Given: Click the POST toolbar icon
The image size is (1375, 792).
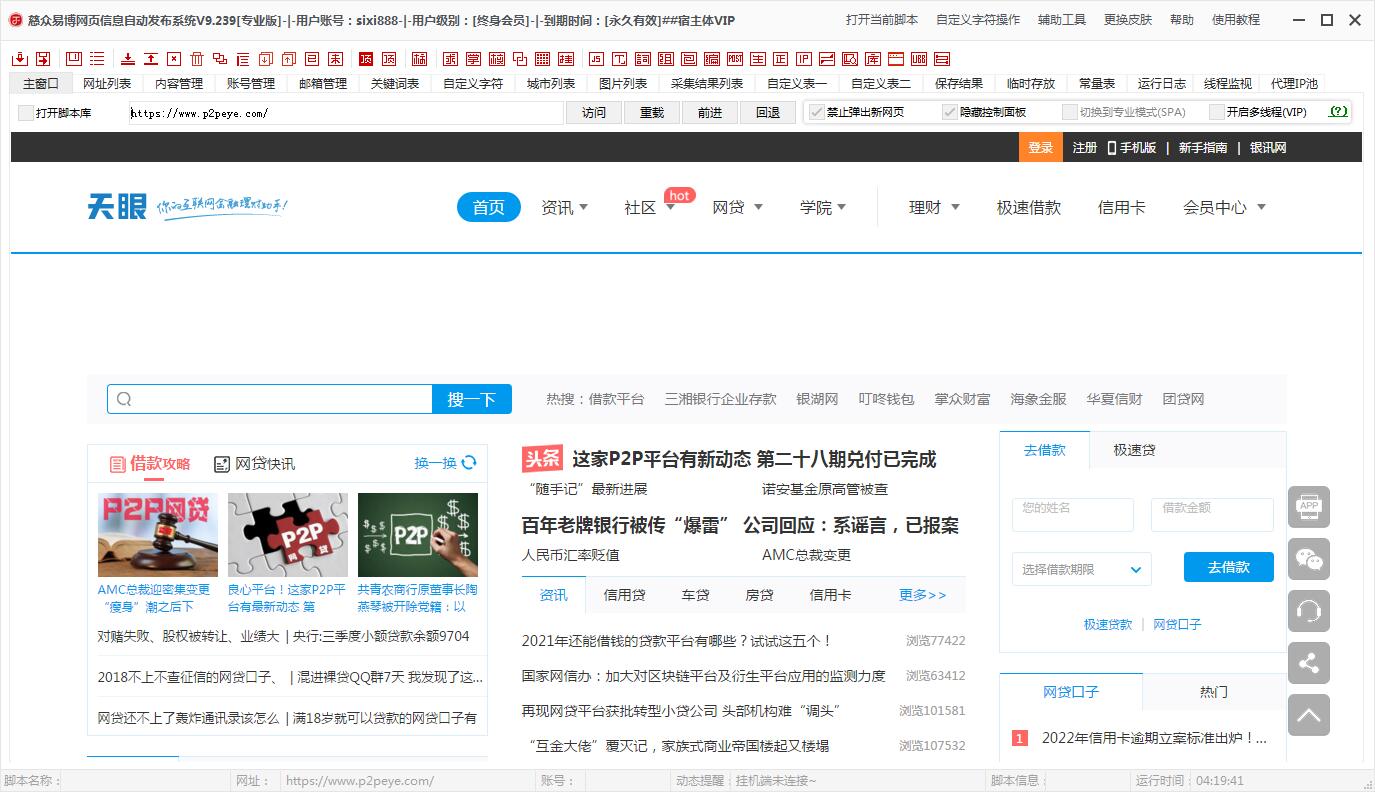Looking at the screenshot, I should click(x=735, y=59).
